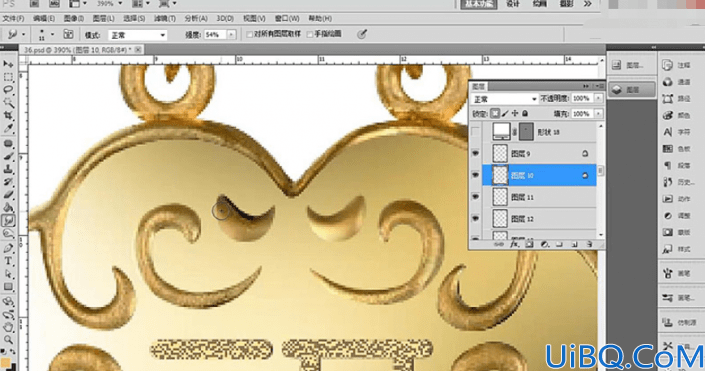Open the 窗口(W) menu

coord(287,19)
